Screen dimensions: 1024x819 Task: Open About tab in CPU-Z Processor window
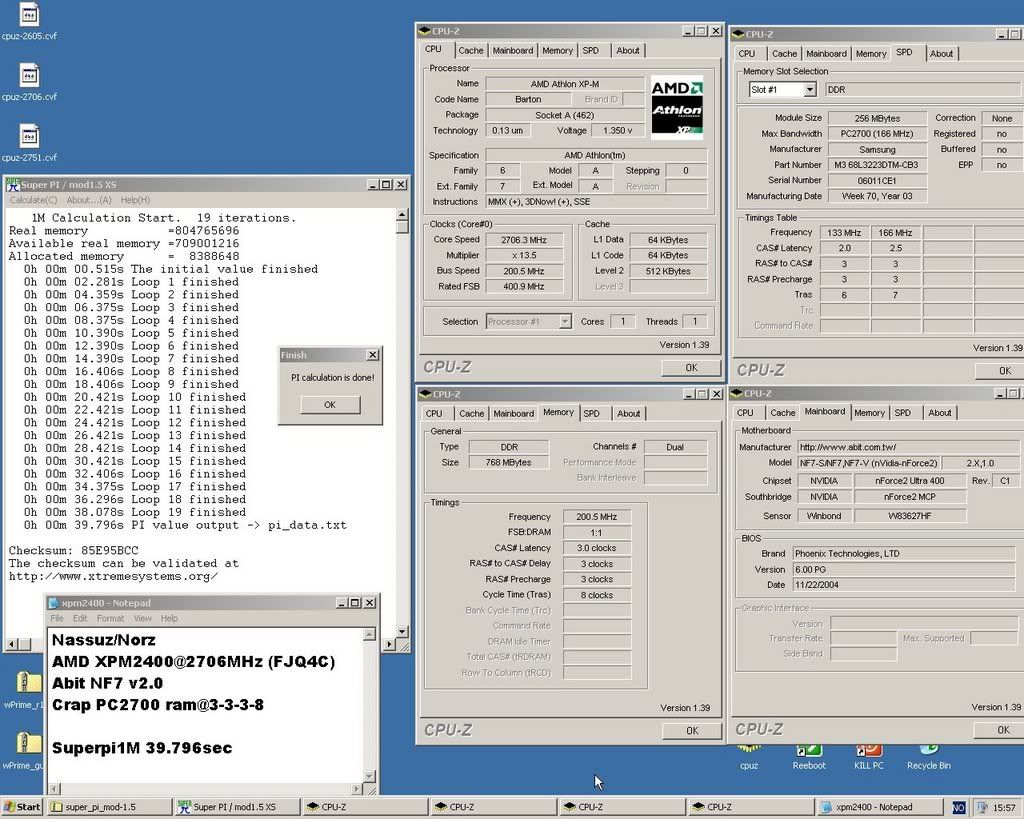coord(628,50)
